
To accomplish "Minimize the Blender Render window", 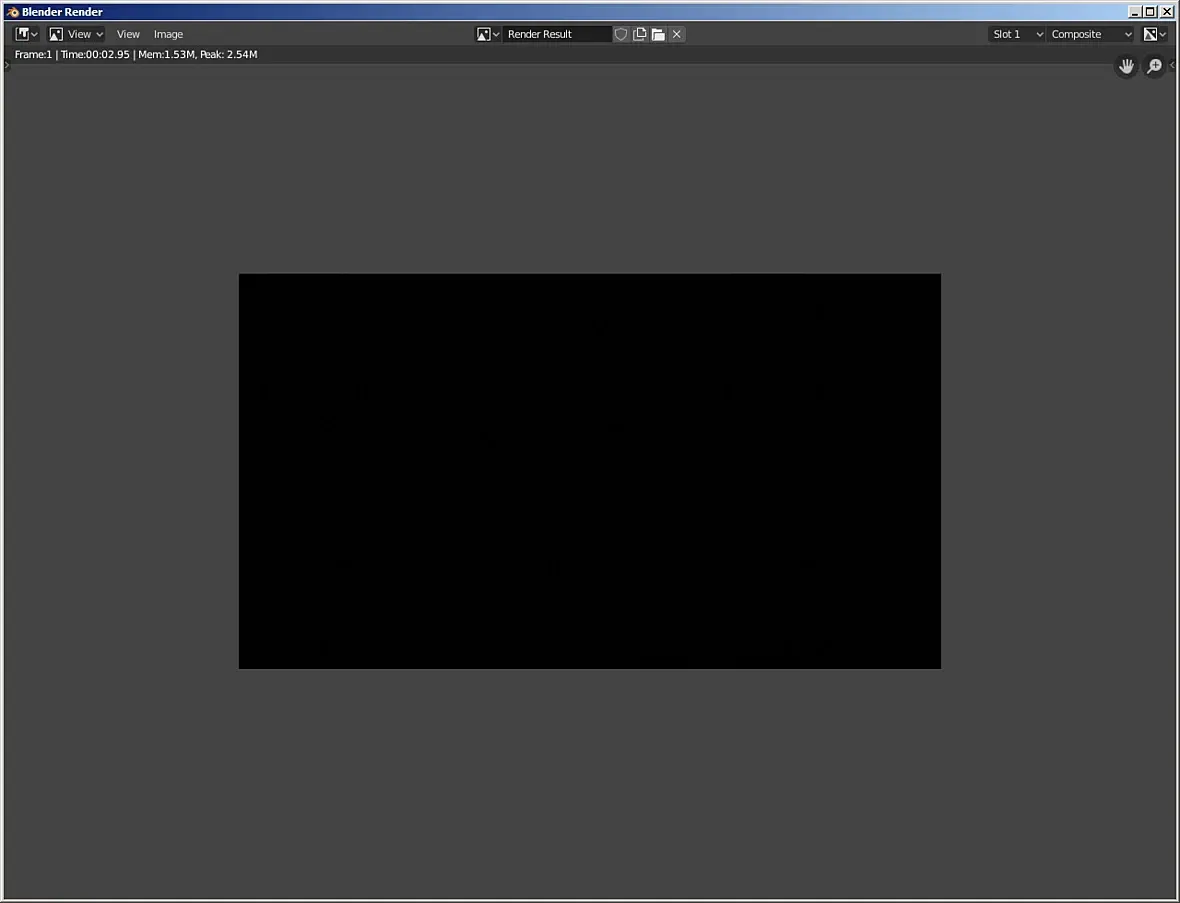I will pos(1136,12).
